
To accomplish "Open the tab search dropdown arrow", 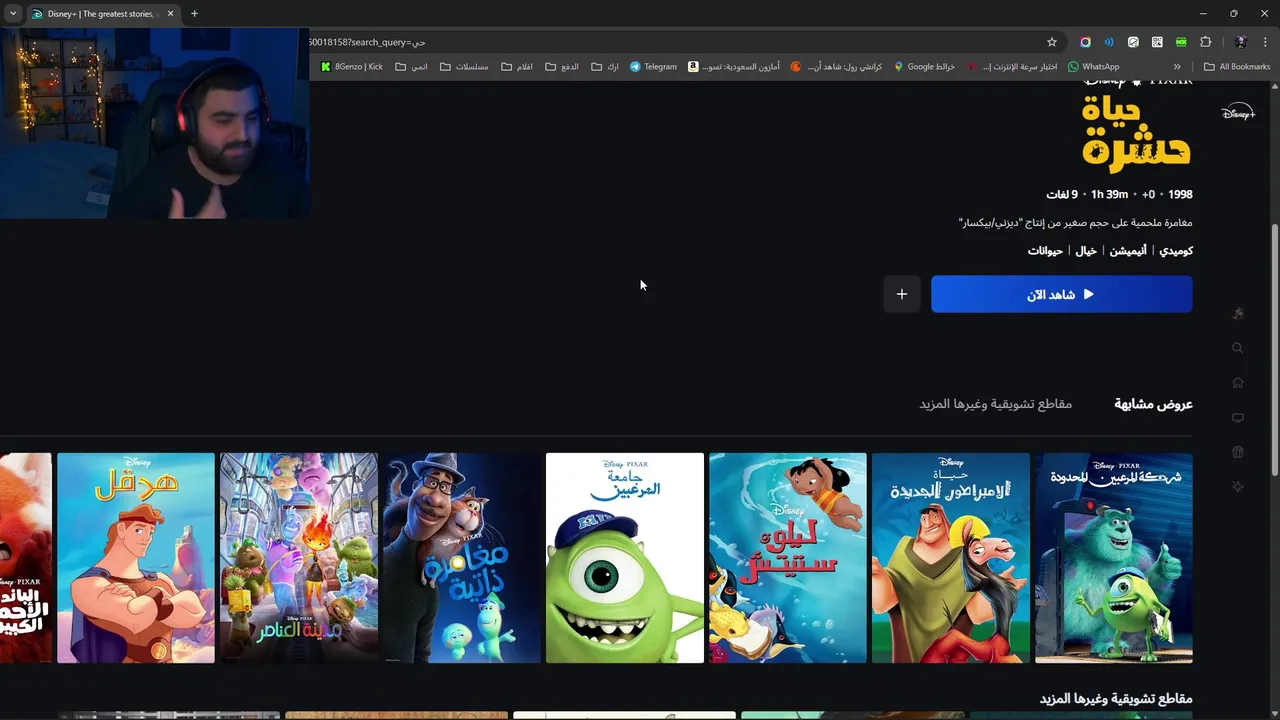I will point(13,14).
